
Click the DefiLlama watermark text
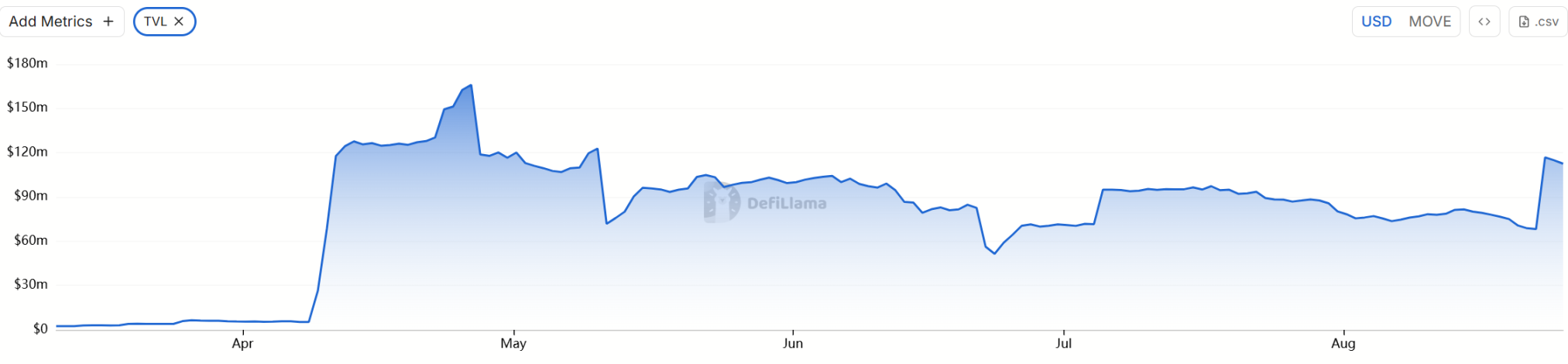[x=787, y=203]
